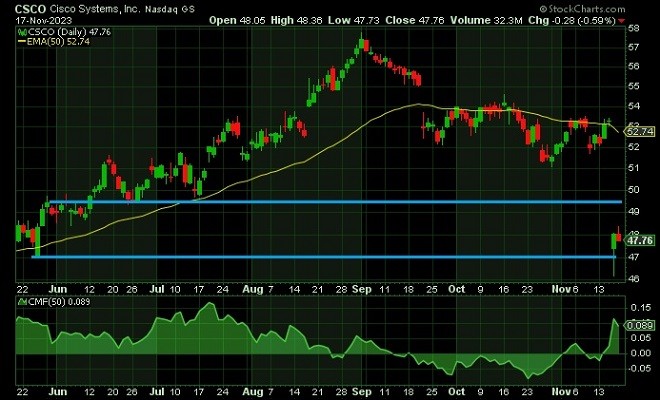Screen dimensions: 660x400
Task: Click the '56' price axis label
Action: (634, 67)
